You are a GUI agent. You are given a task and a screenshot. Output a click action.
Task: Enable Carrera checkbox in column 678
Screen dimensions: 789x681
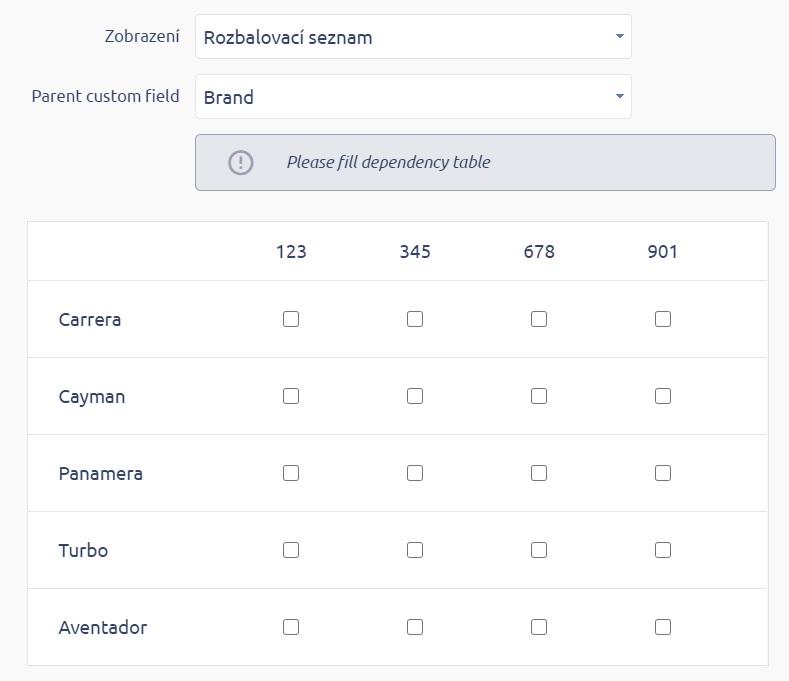pos(539,320)
